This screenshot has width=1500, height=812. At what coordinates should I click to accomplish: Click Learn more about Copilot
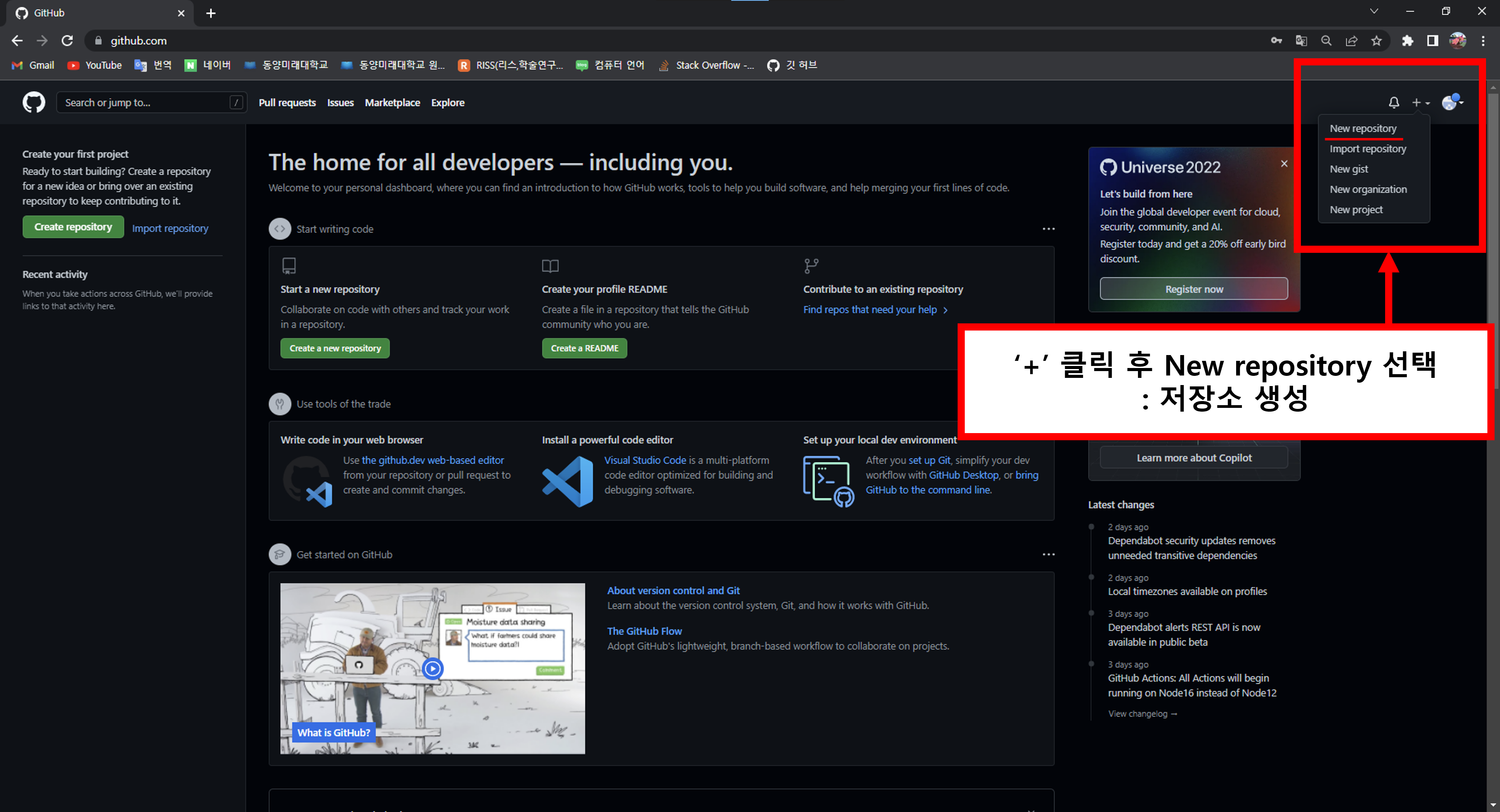point(1194,458)
